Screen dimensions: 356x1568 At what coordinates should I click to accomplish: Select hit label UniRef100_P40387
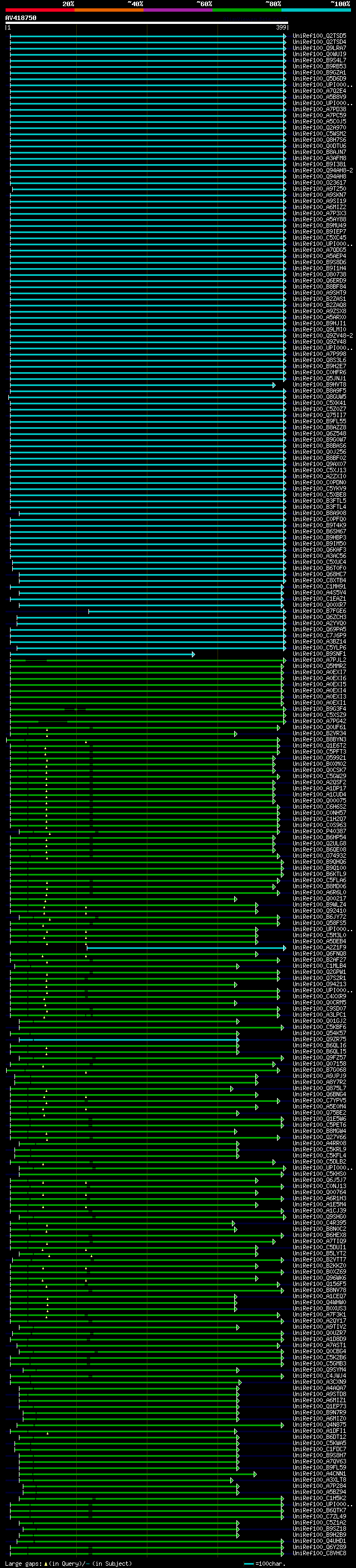tap(319, 831)
